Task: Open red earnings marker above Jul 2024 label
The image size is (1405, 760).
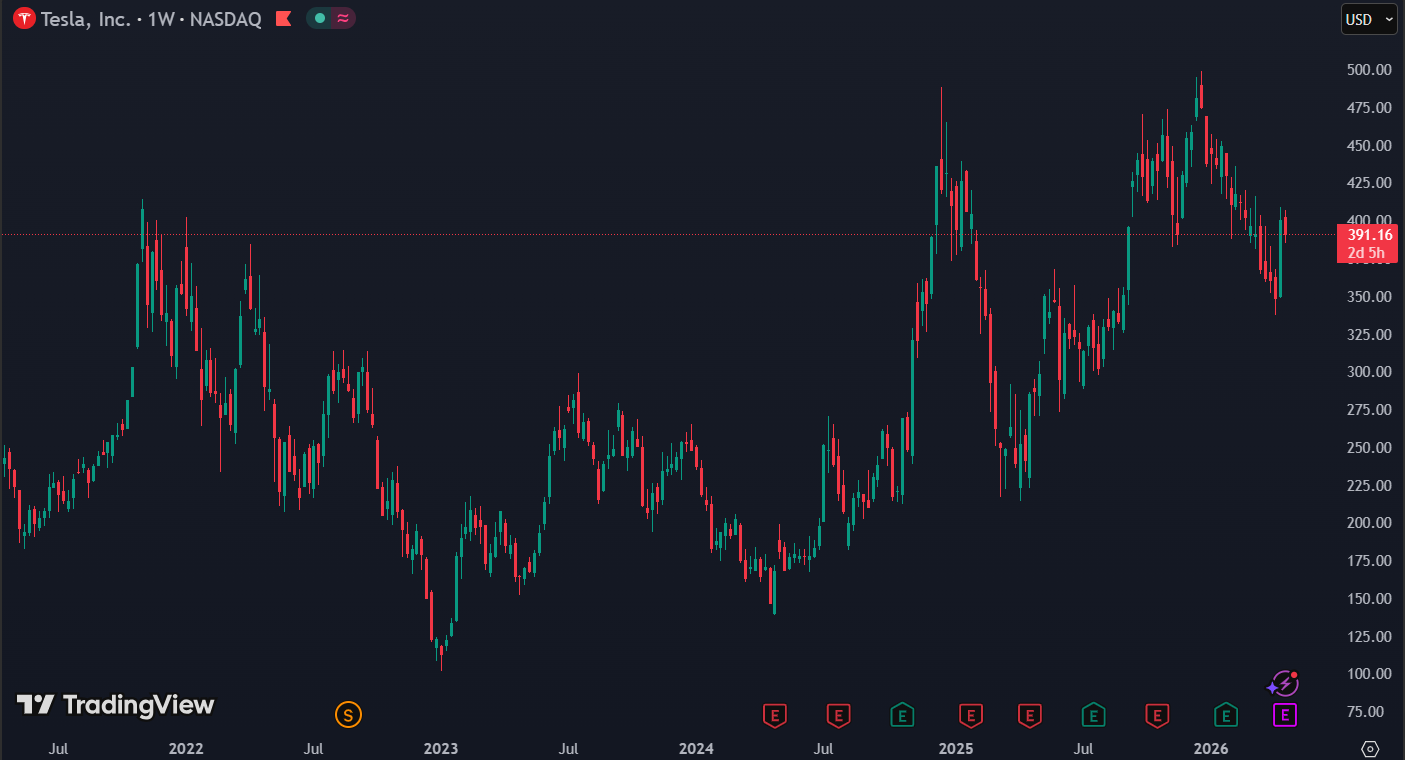Action: pyautogui.click(x=838, y=715)
